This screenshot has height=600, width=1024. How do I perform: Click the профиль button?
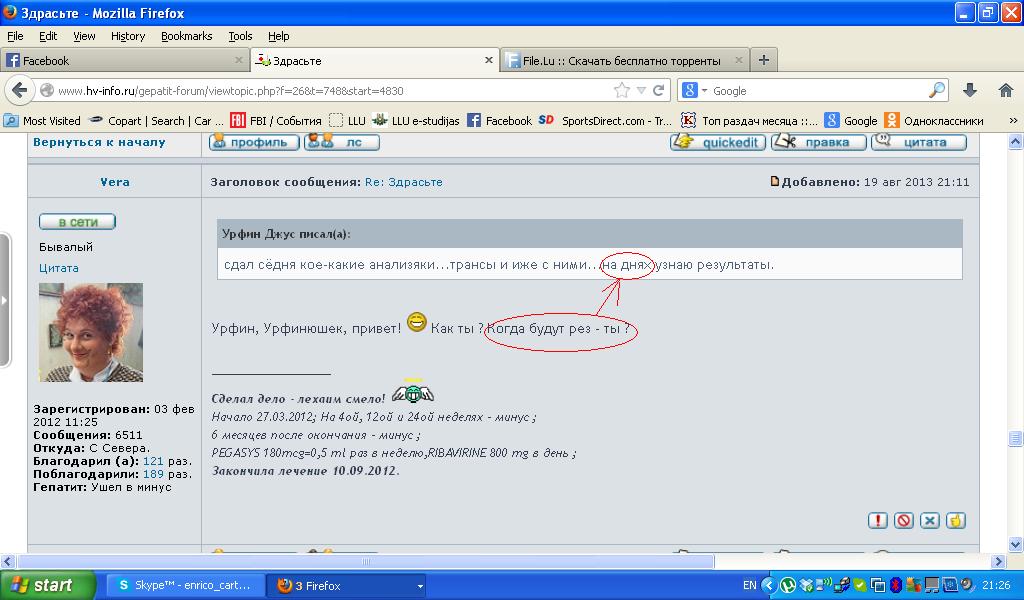pos(254,142)
